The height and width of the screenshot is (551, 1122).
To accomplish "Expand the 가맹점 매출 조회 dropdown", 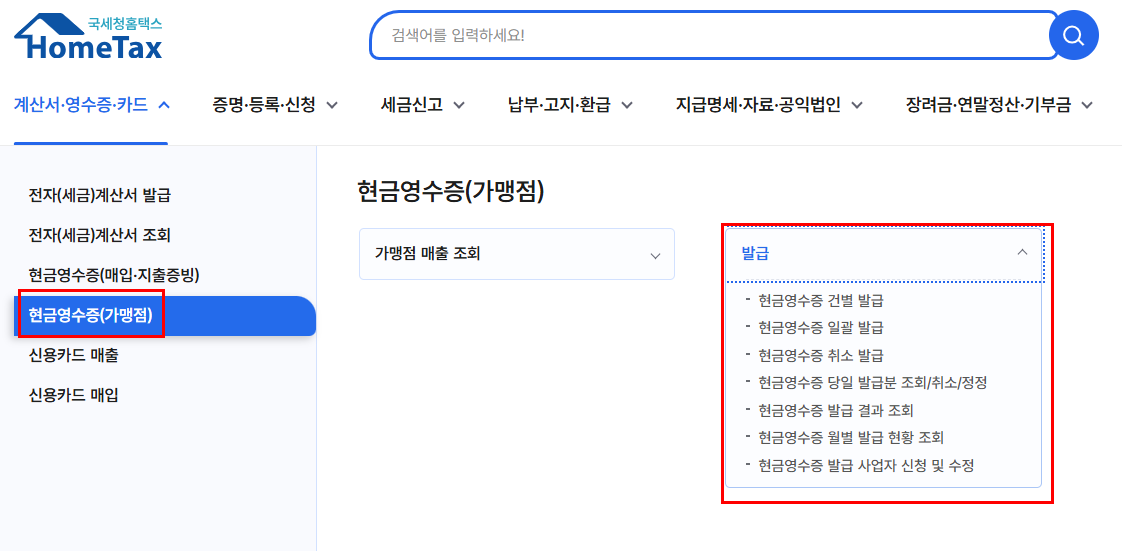I will pyautogui.click(x=517, y=254).
